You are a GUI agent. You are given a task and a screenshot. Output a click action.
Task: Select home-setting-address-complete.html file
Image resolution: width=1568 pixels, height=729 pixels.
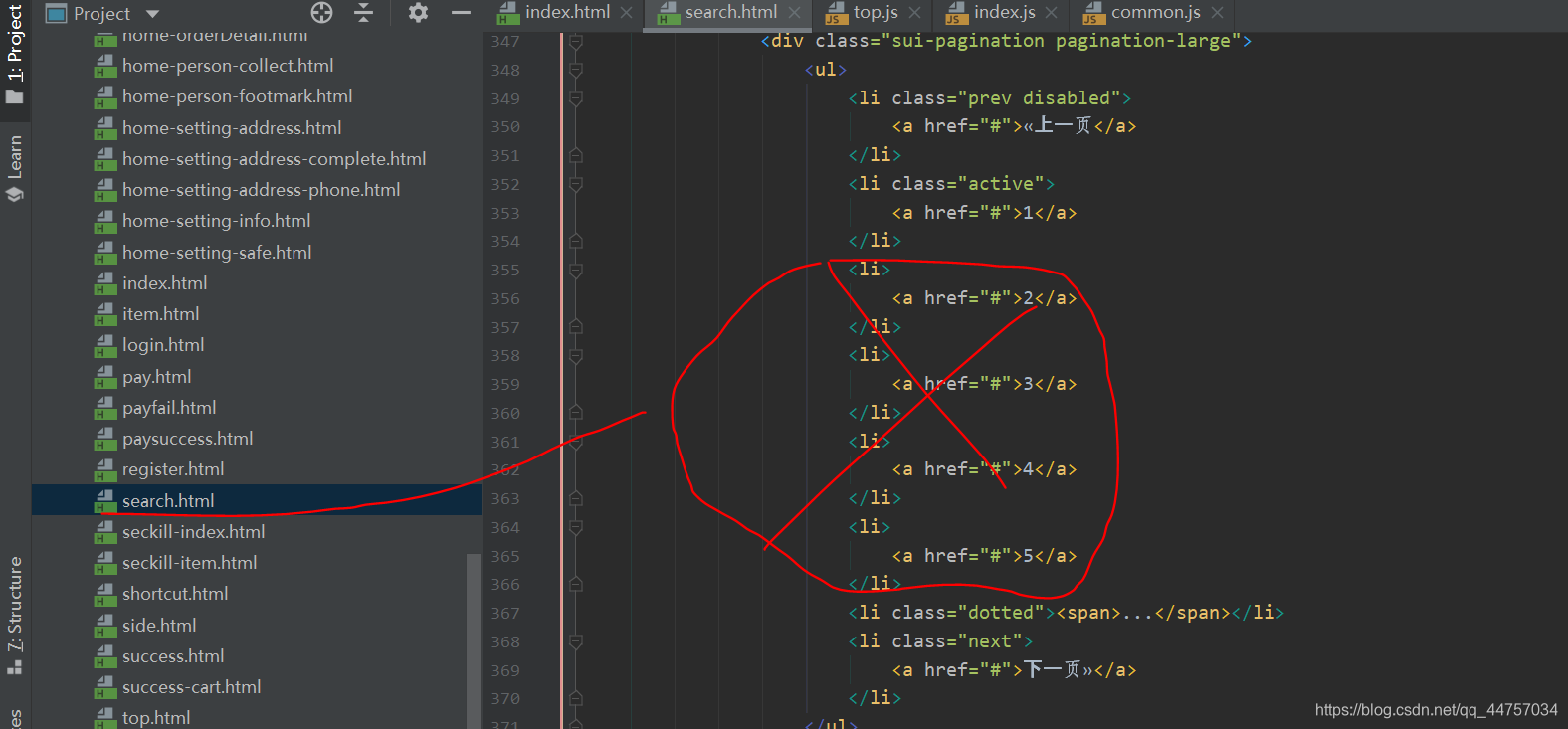274,159
